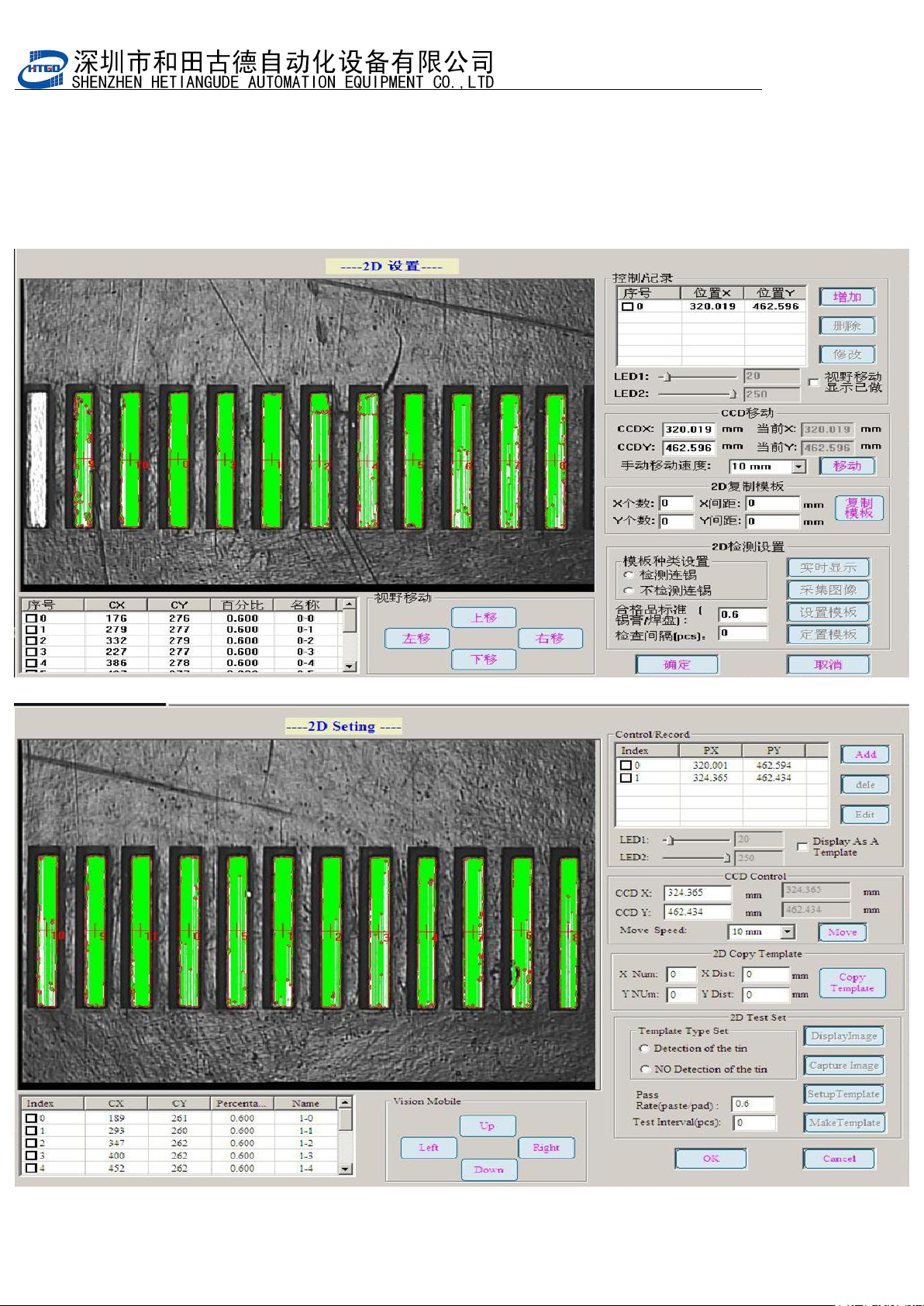Select NO Detection of the tin option
924x1306 pixels.
click(x=644, y=1070)
